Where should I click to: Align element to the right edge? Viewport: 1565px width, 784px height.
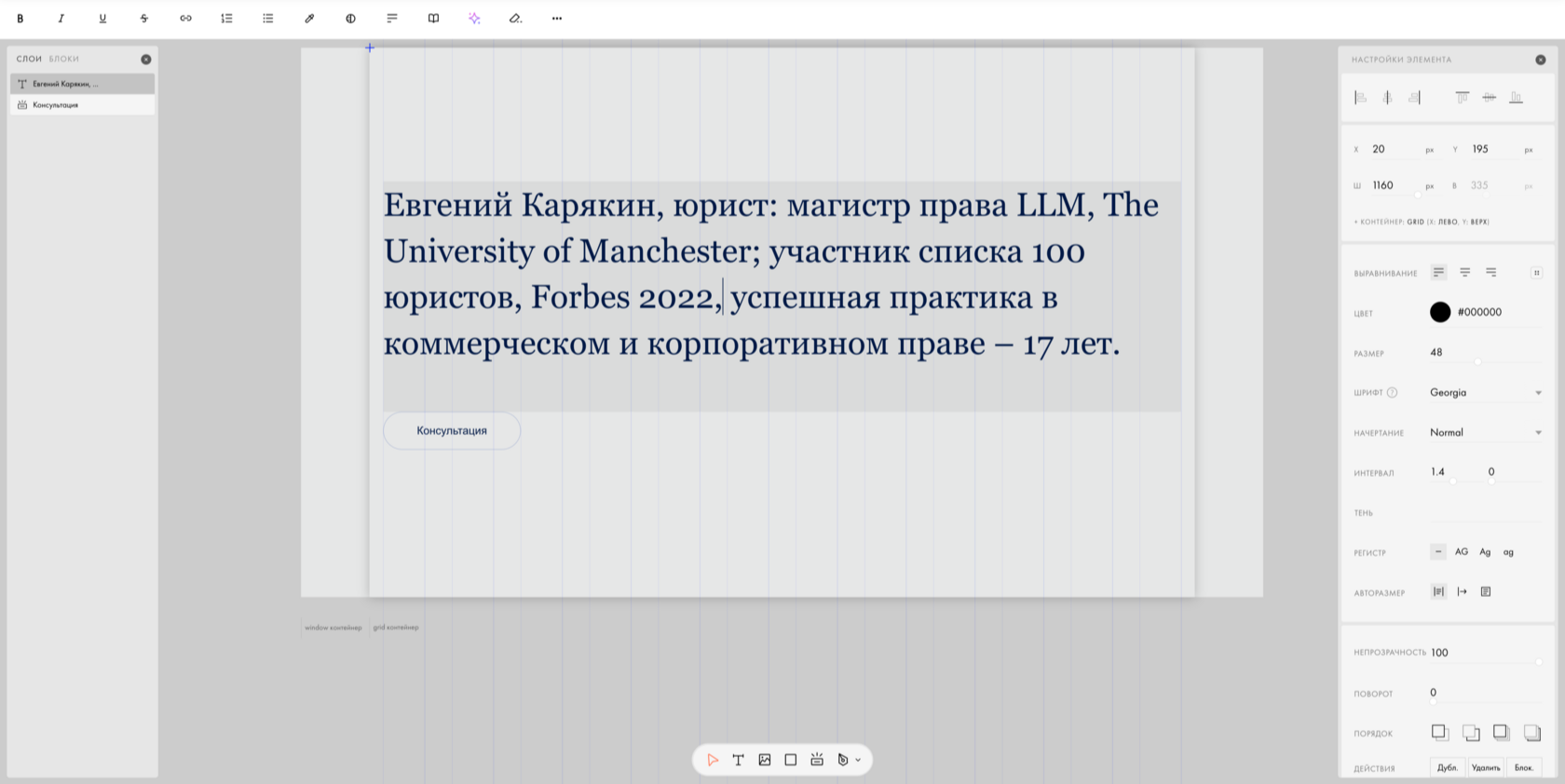point(1414,98)
